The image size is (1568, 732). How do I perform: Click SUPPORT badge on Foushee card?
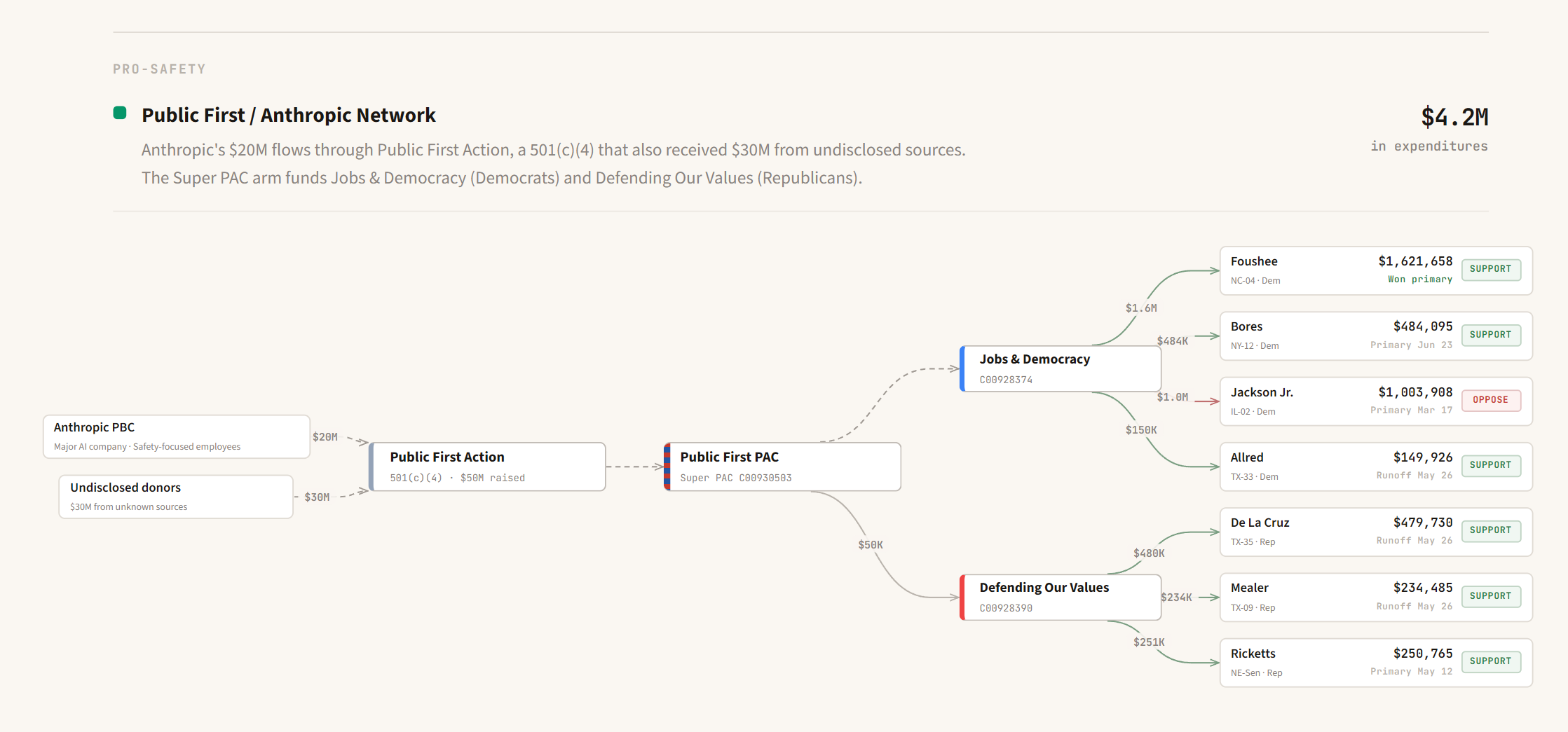[1490, 269]
